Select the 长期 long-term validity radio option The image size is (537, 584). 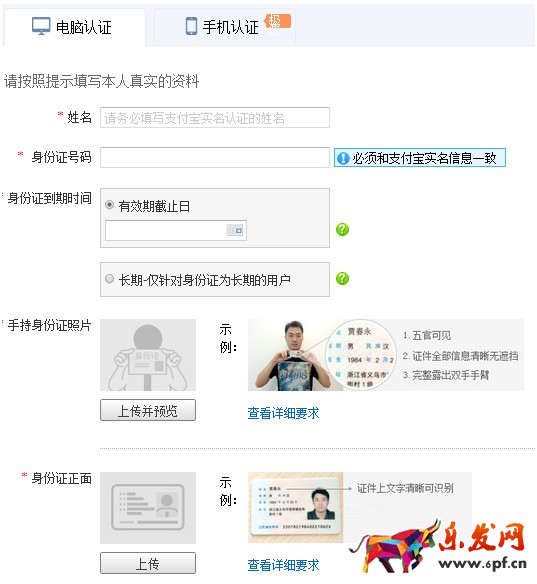click(109, 279)
